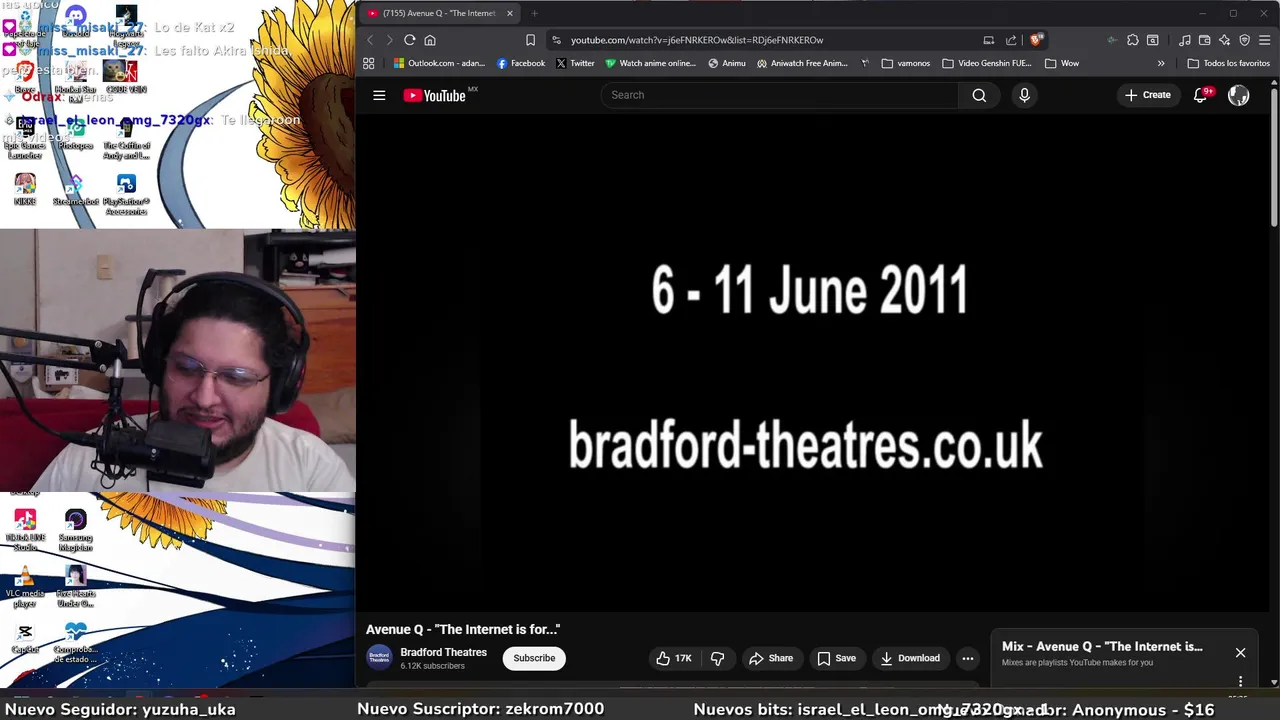
Task: Reload the page with the browser refresh icon
Action: point(410,40)
